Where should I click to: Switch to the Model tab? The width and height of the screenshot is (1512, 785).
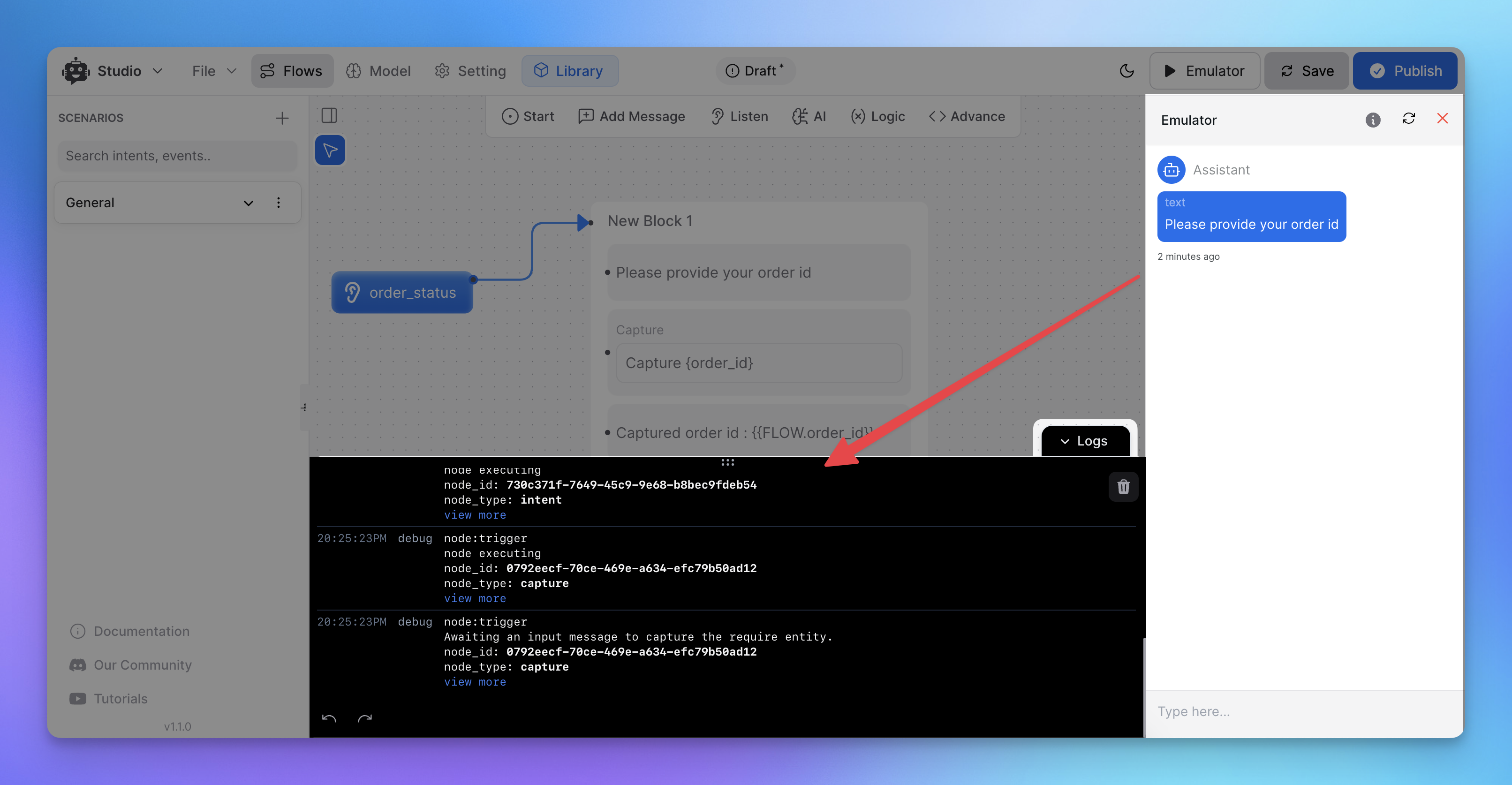[x=378, y=71]
